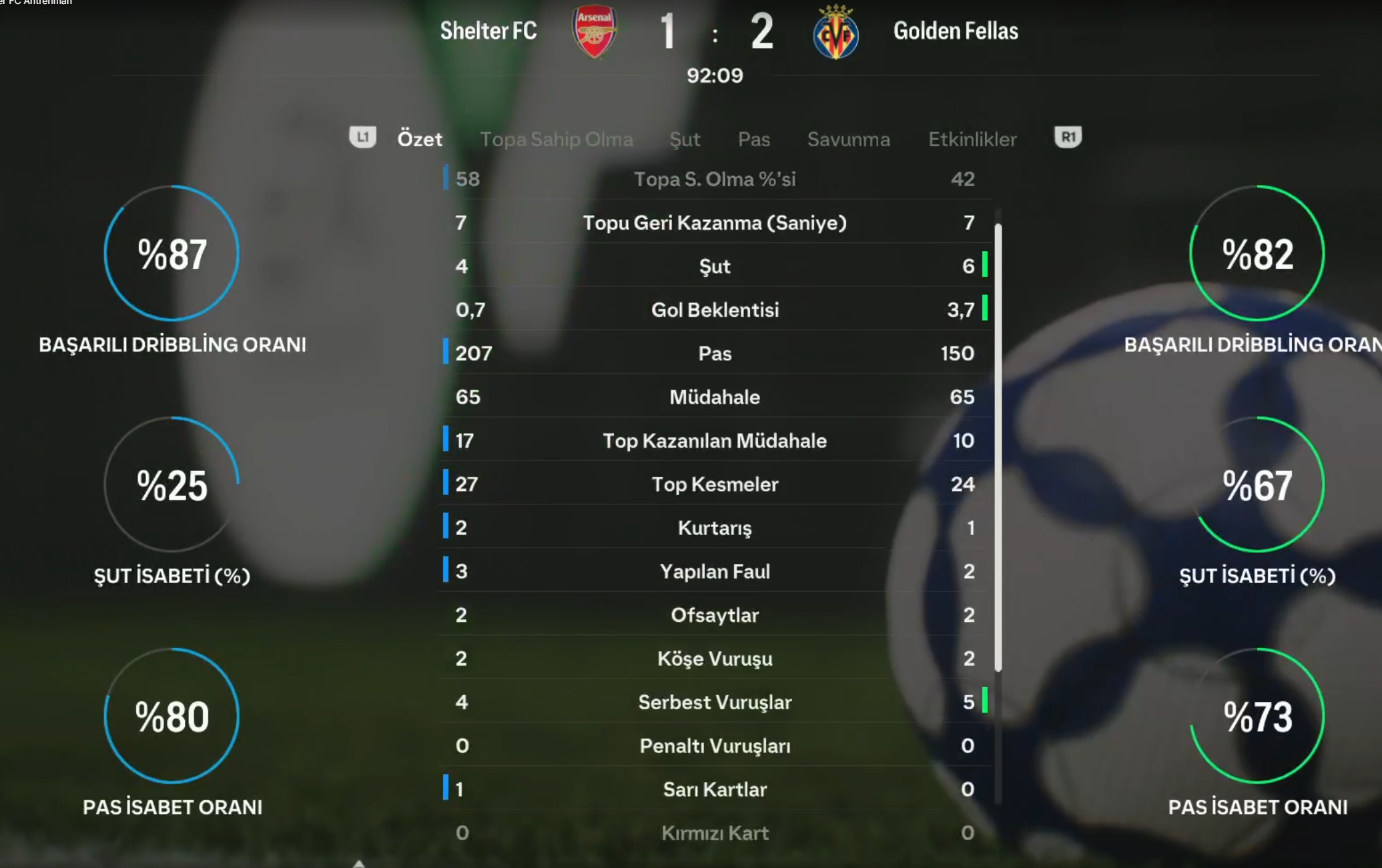
Task: Click the stats list vertical scrollbar
Action: pos(998,447)
